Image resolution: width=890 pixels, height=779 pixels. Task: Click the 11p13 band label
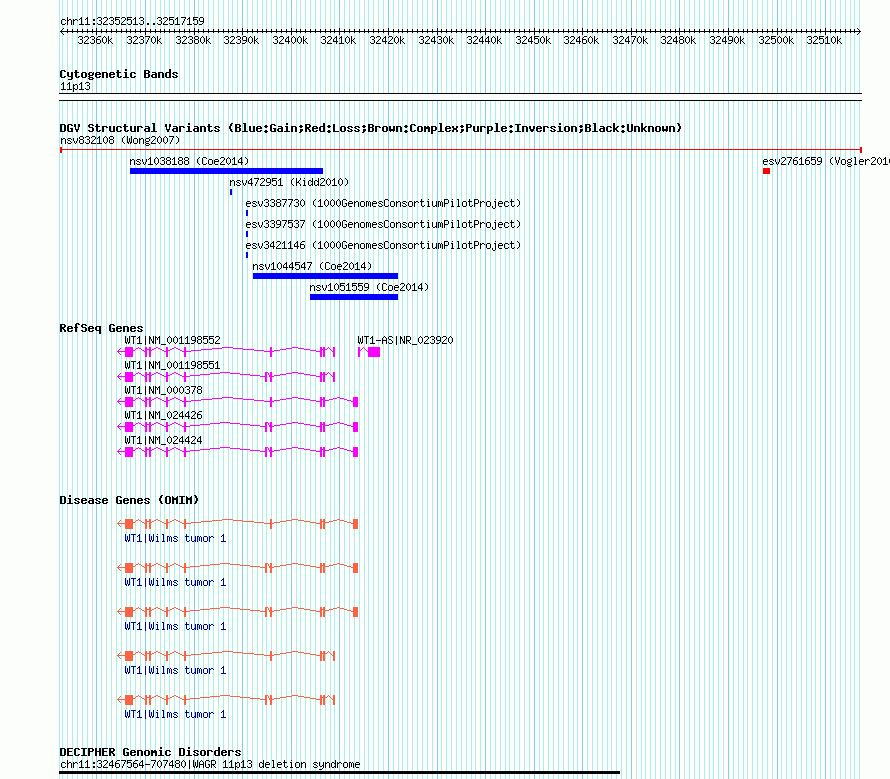pyautogui.click(x=75, y=86)
